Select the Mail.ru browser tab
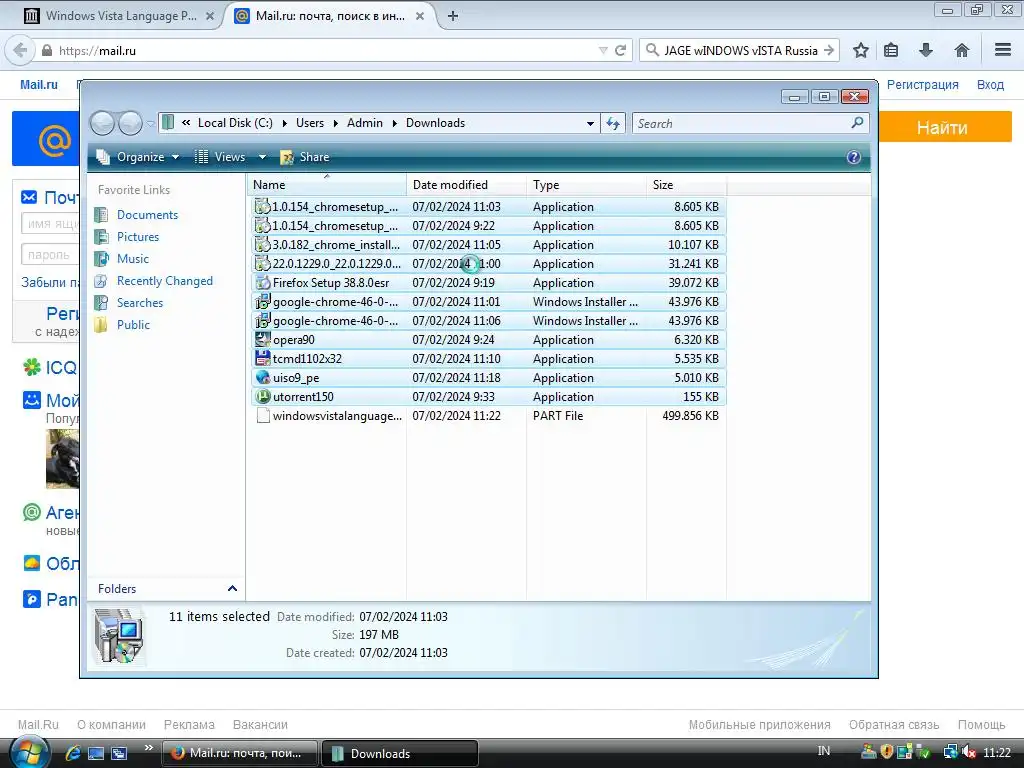1024x768 pixels. coord(330,16)
